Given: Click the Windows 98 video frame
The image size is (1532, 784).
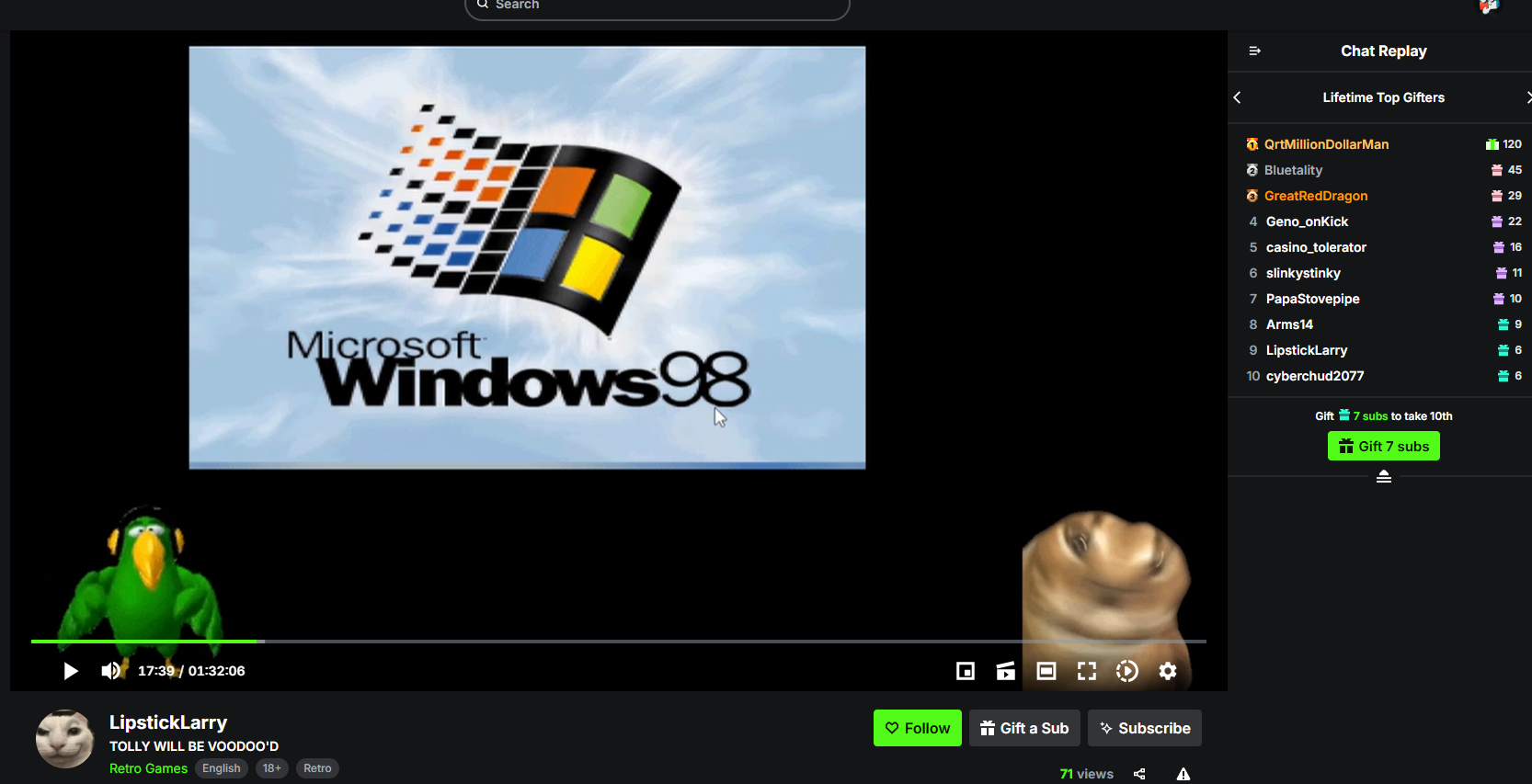Looking at the screenshot, I should pyautogui.click(x=527, y=257).
